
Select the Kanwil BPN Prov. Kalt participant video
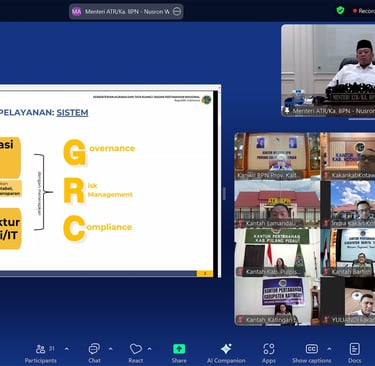[x=277, y=156]
